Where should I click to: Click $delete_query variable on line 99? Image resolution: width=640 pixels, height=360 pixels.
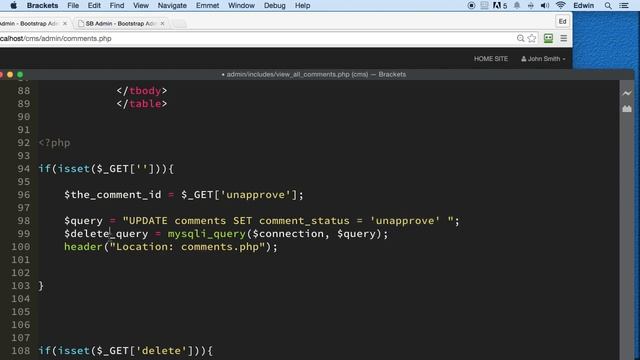(x=106, y=234)
